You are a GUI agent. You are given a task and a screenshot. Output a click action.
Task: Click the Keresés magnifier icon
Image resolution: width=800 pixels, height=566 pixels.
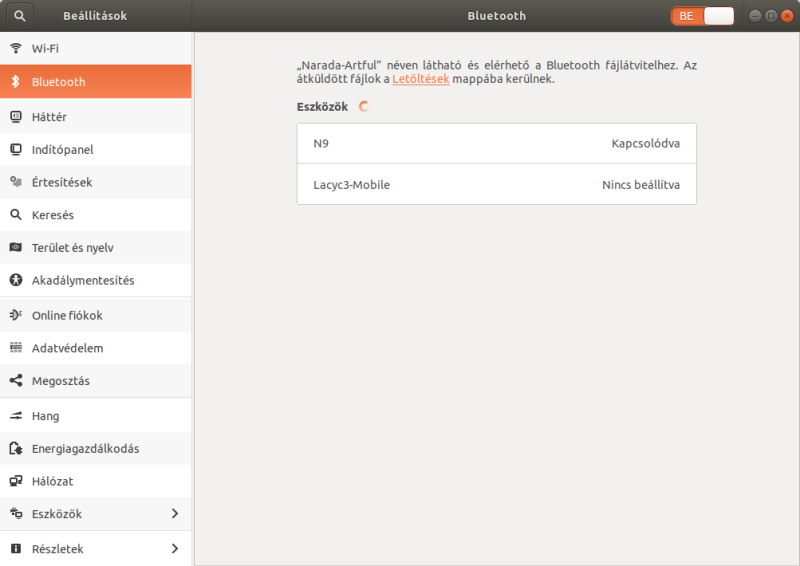tap(16, 215)
